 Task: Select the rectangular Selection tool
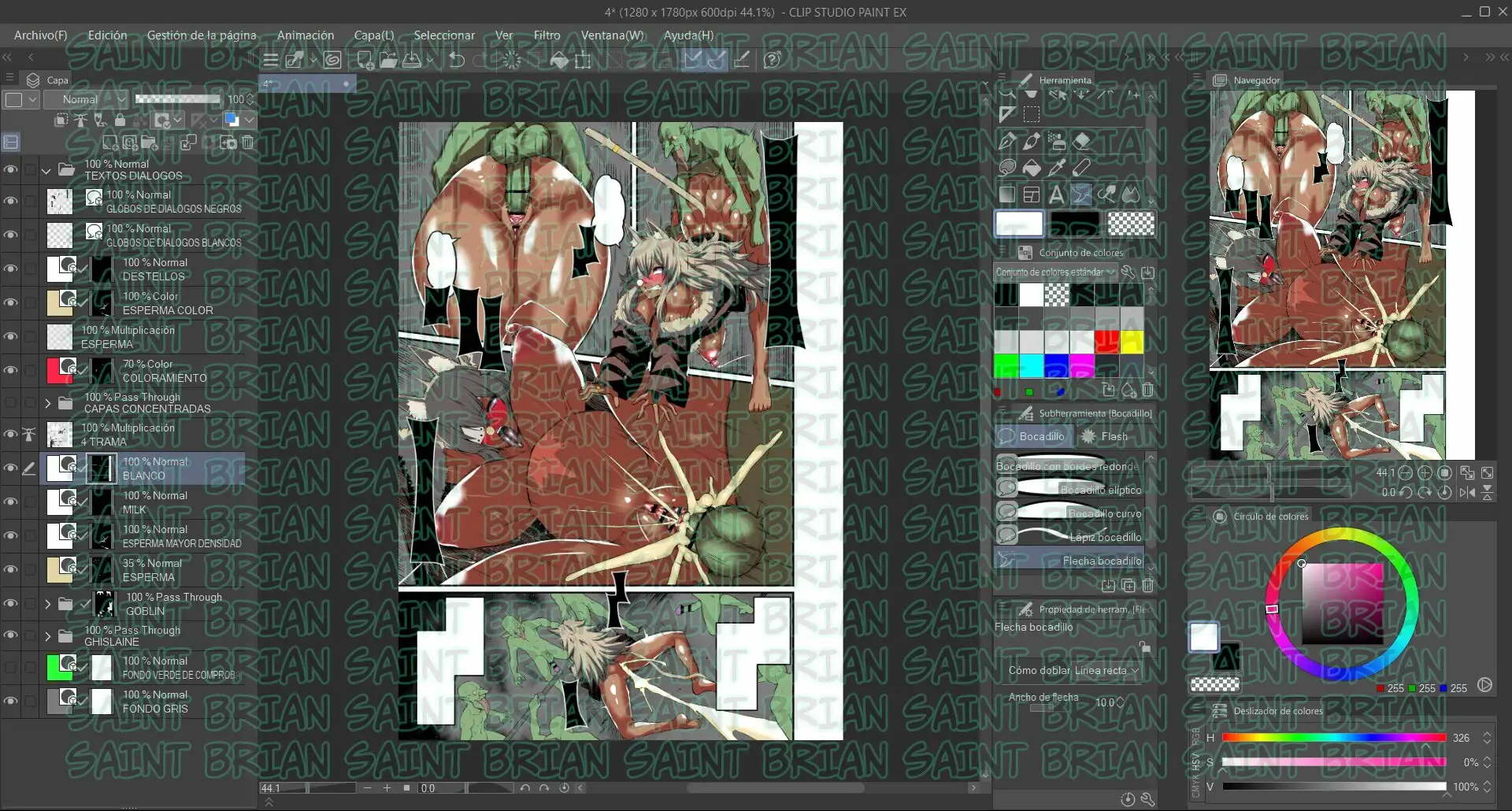coord(1032,115)
